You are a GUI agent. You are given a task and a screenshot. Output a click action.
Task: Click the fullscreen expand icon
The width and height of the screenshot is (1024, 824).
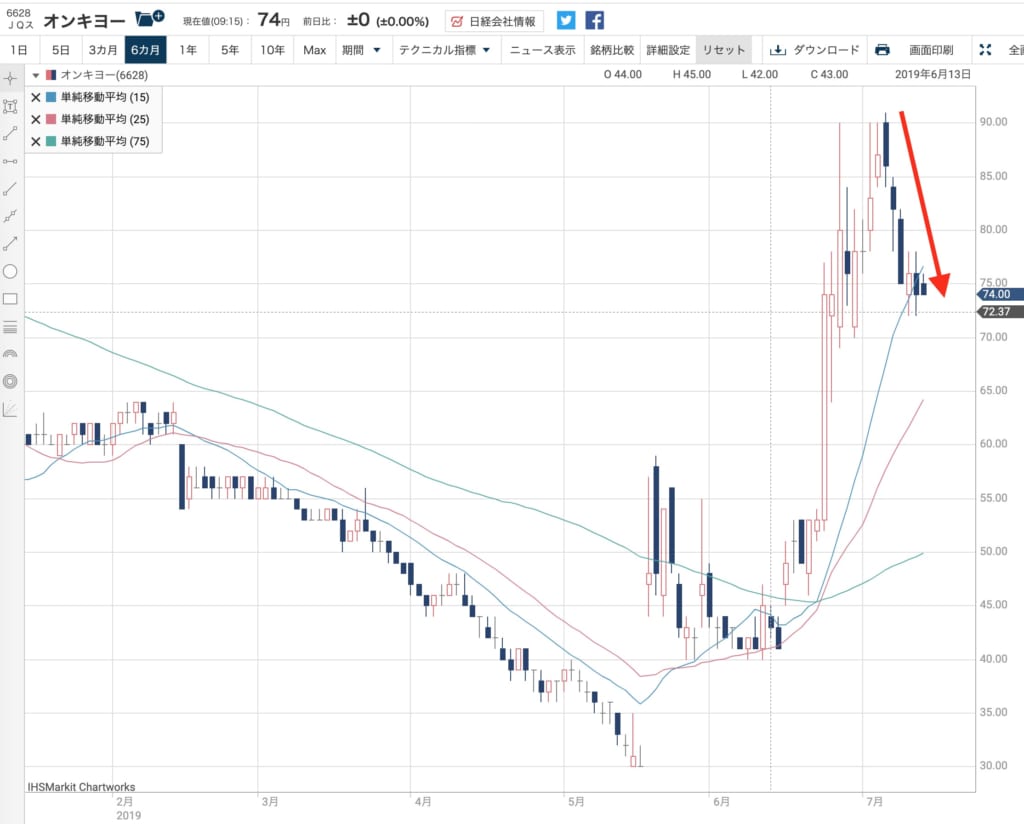(985, 50)
